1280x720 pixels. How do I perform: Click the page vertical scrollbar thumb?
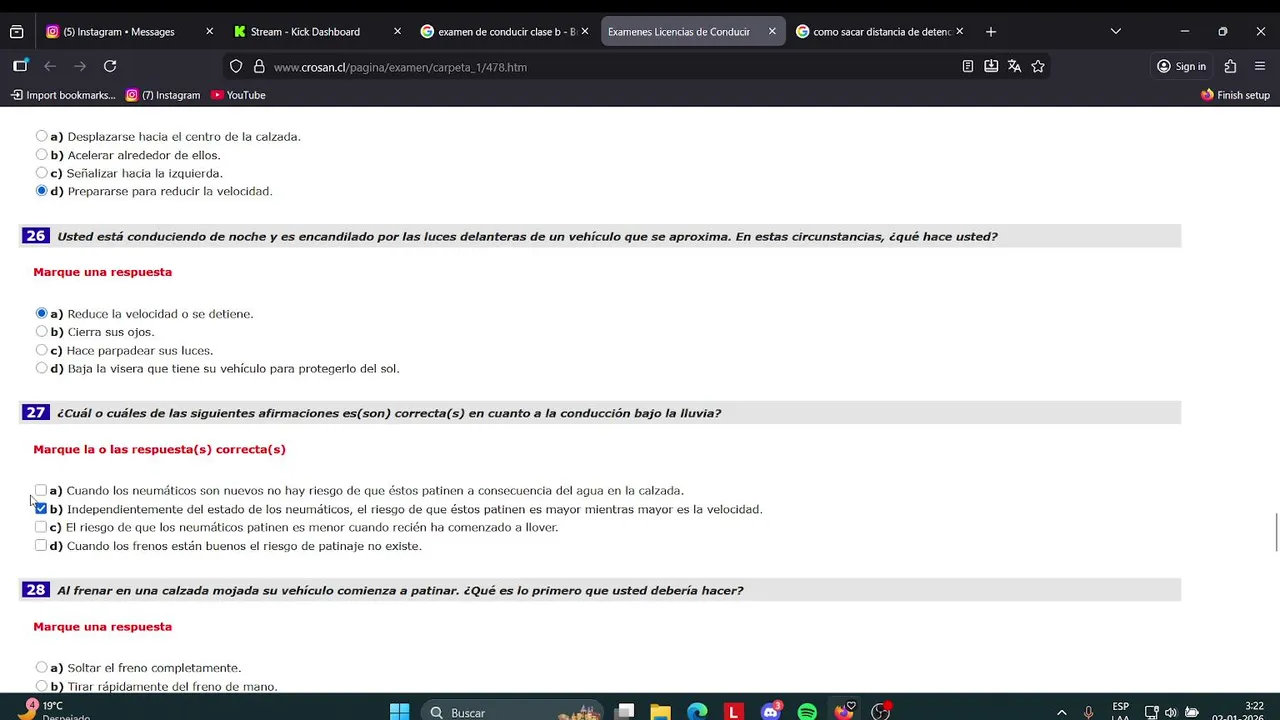pyautogui.click(x=1276, y=532)
